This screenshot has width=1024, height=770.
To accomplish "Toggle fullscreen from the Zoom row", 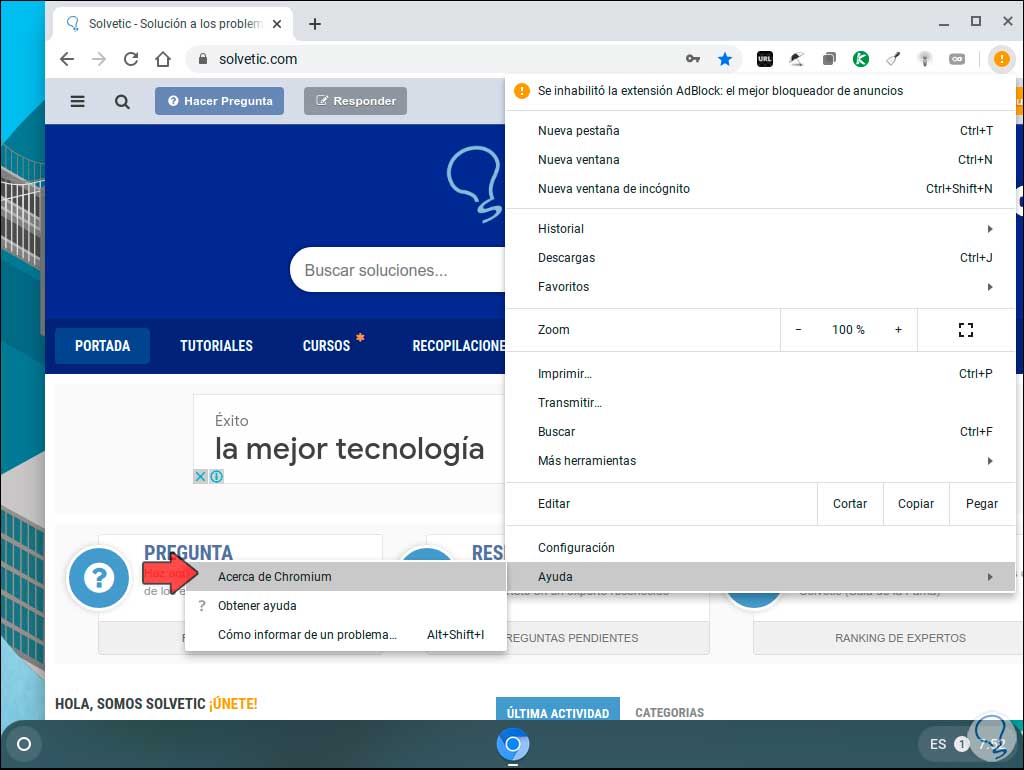I will [x=966, y=330].
